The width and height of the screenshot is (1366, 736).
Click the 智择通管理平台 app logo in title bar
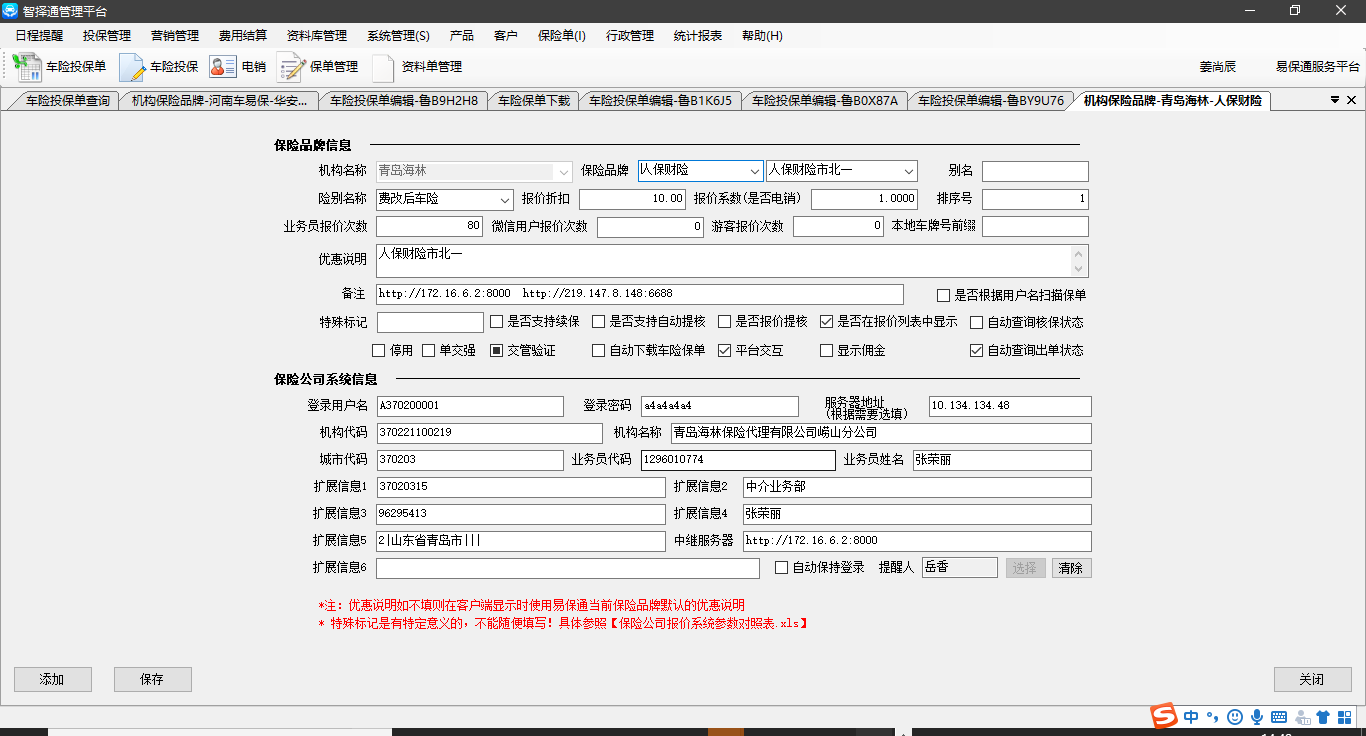pos(10,11)
